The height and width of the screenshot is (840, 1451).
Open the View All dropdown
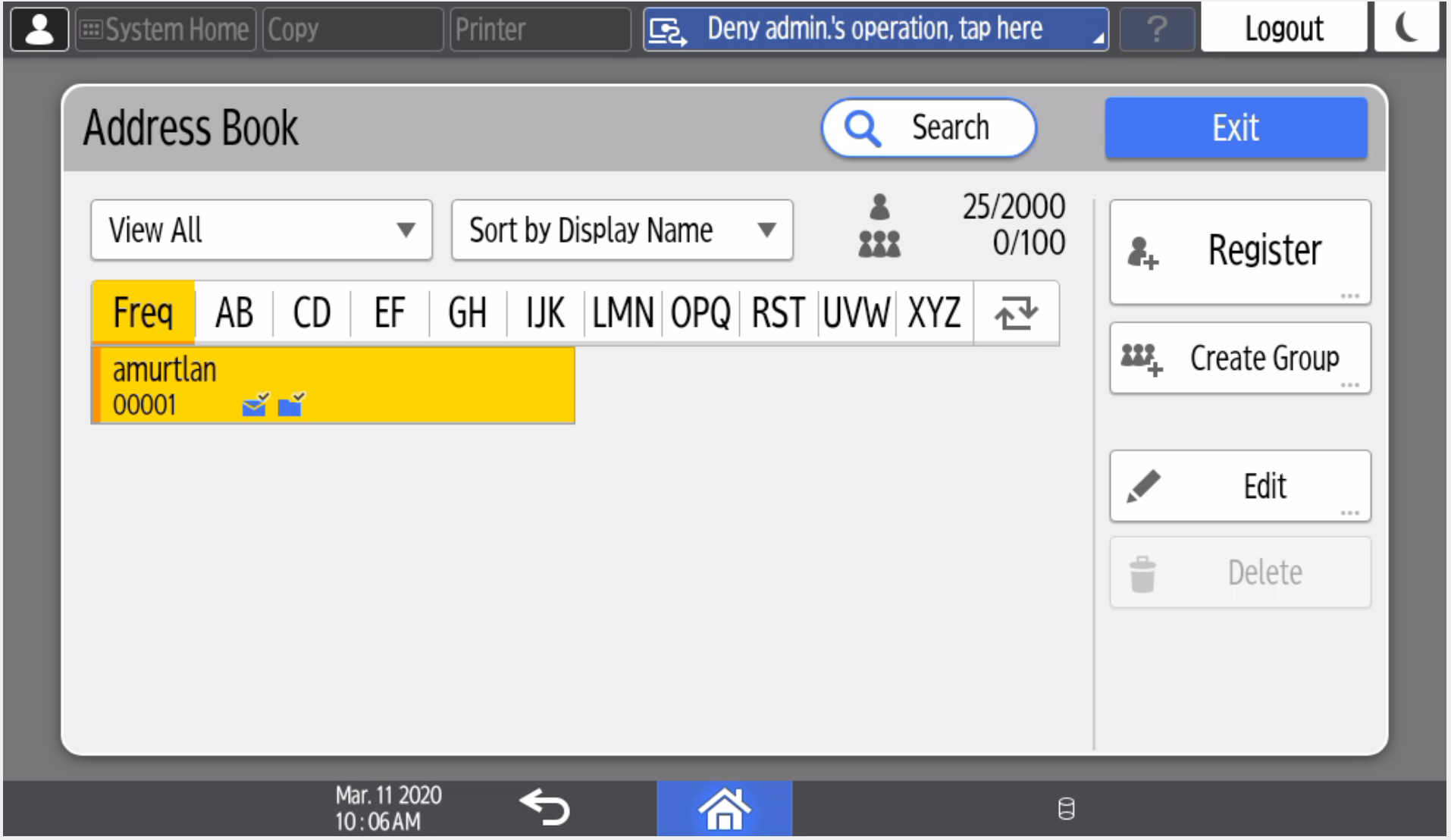pos(262,230)
